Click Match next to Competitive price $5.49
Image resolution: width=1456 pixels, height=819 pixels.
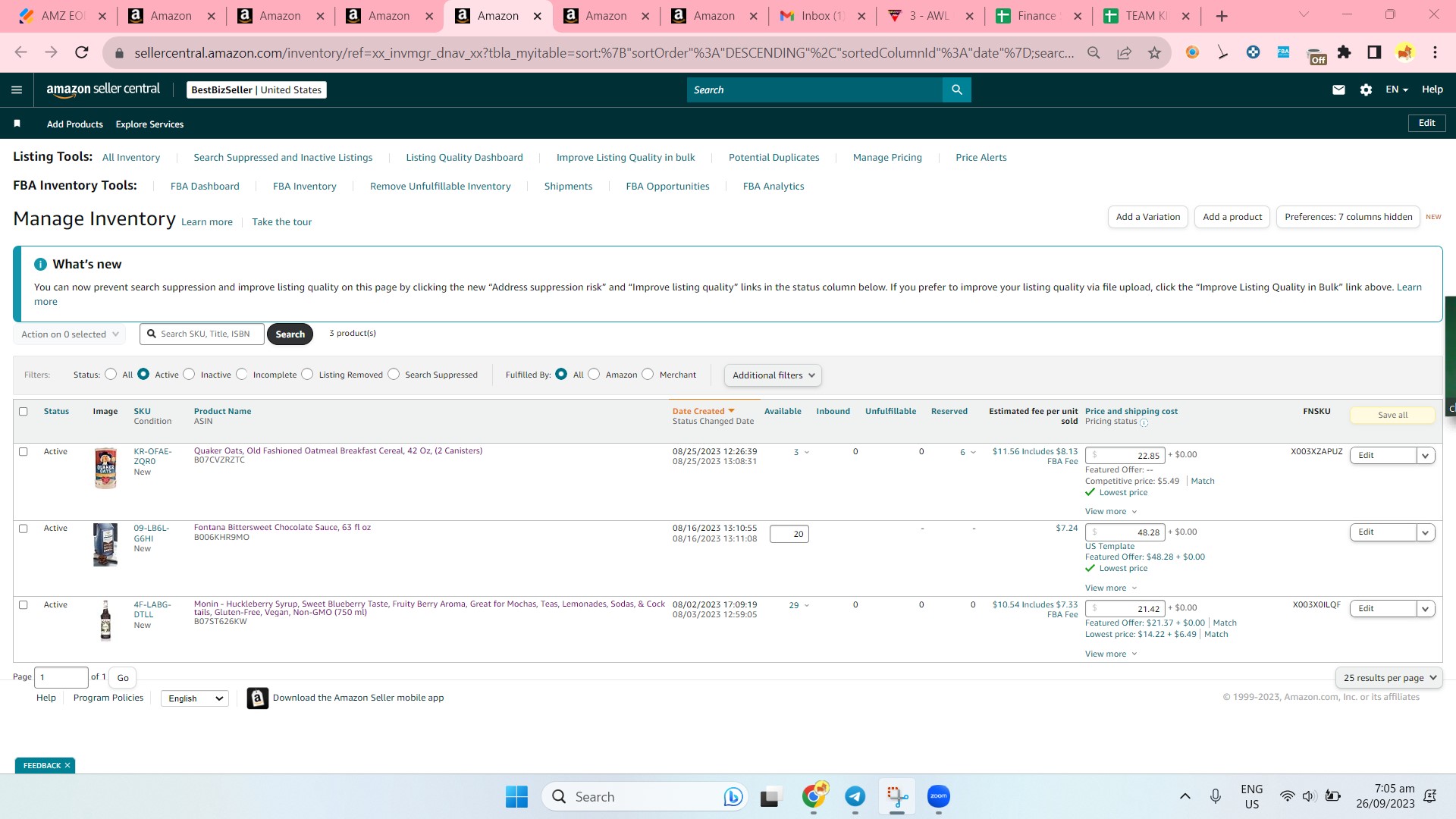1203,482
